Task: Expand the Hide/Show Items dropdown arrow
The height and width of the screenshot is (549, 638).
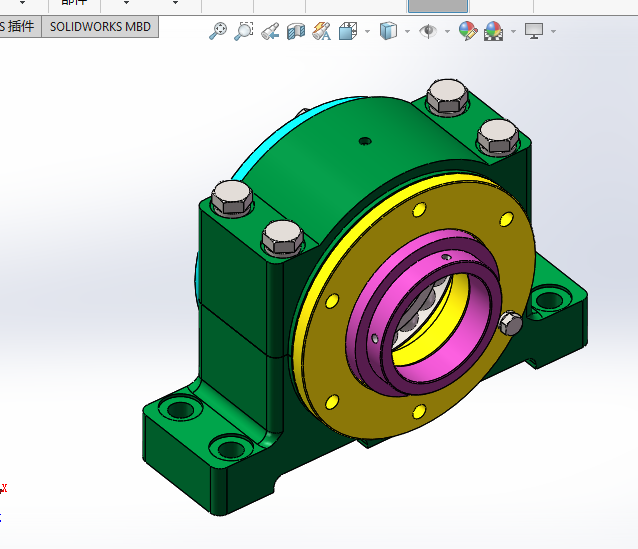Action: click(x=447, y=31)
